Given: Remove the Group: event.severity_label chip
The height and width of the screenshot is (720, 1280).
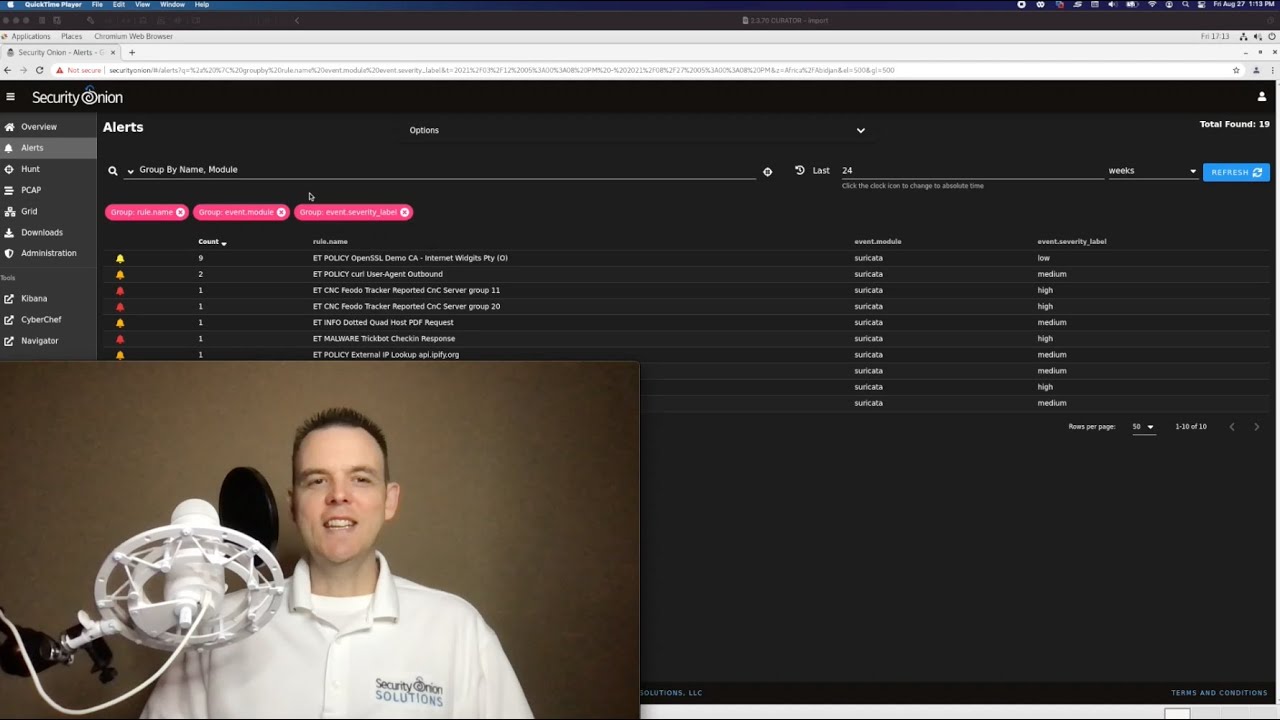Looking at the screenshot, I should pyautogui.click(x=404, y=212).
